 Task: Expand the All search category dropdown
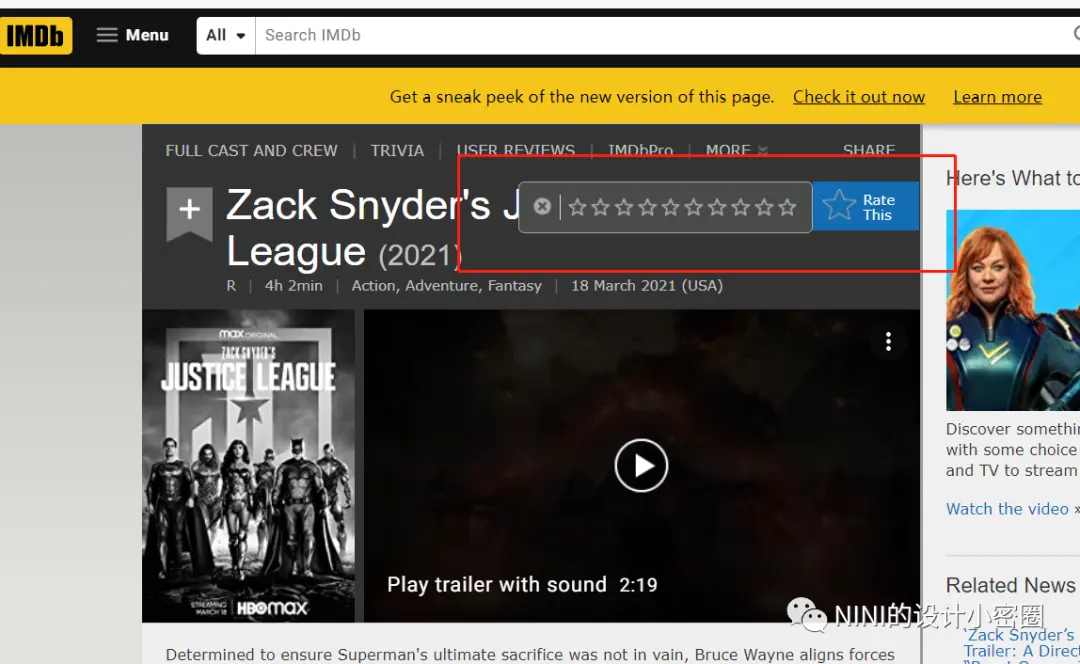[225, 35]
